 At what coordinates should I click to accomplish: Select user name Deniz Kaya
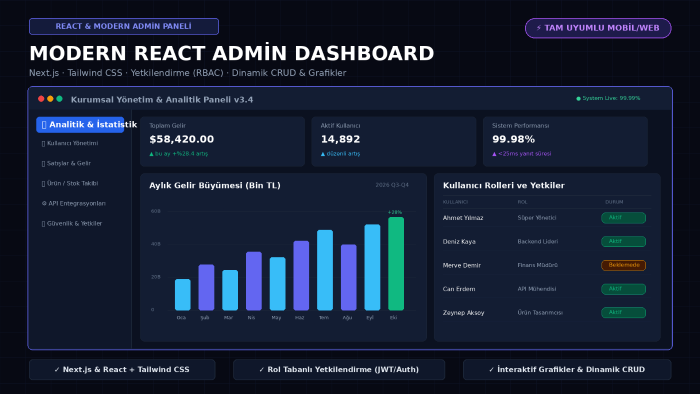(459, 241)
